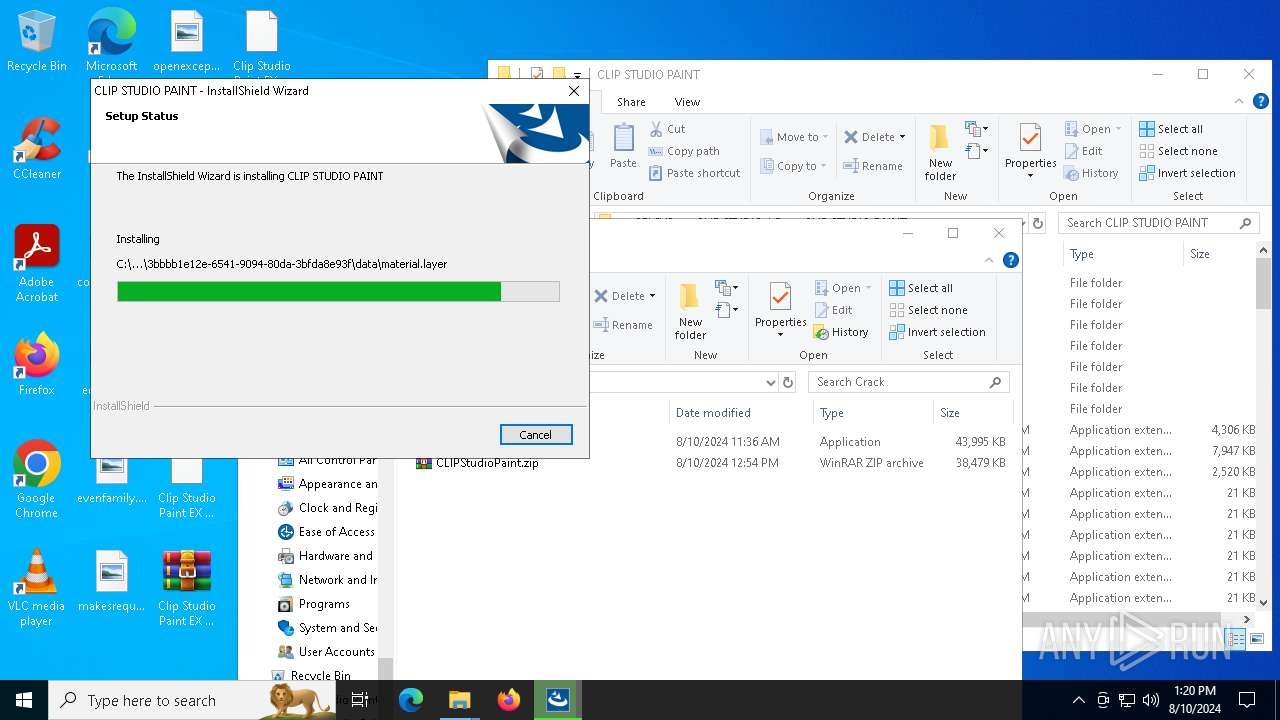
Task: Click Select all in the Crack window
Action: 921,288
